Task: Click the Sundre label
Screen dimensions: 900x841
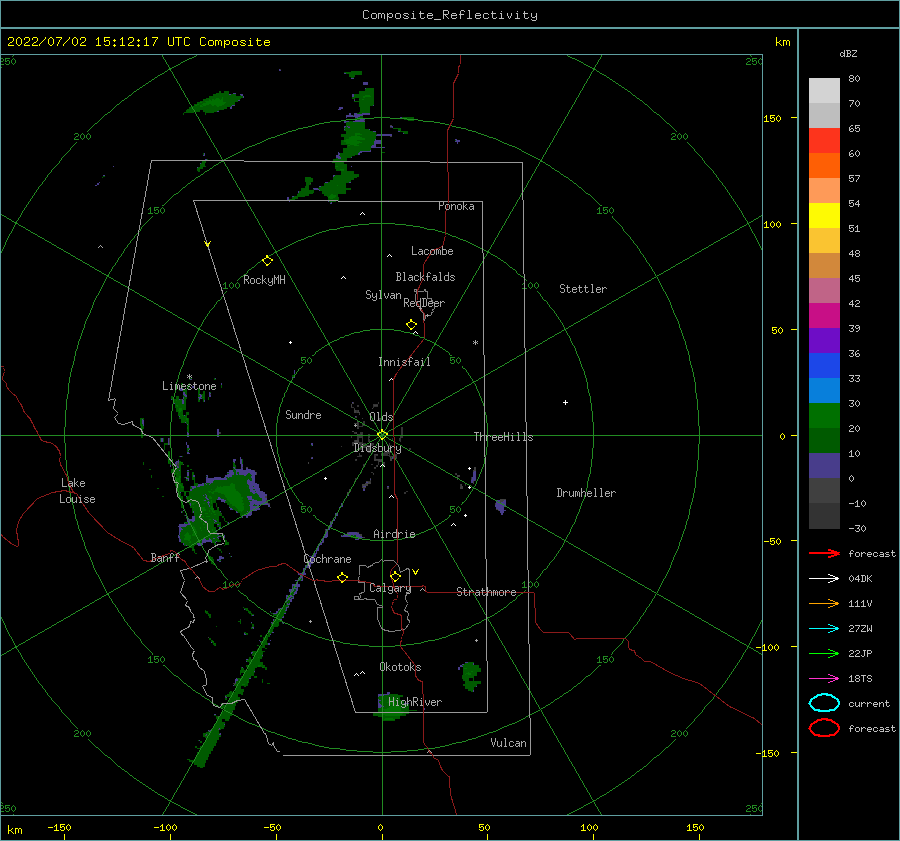Action: coord(303,414)
